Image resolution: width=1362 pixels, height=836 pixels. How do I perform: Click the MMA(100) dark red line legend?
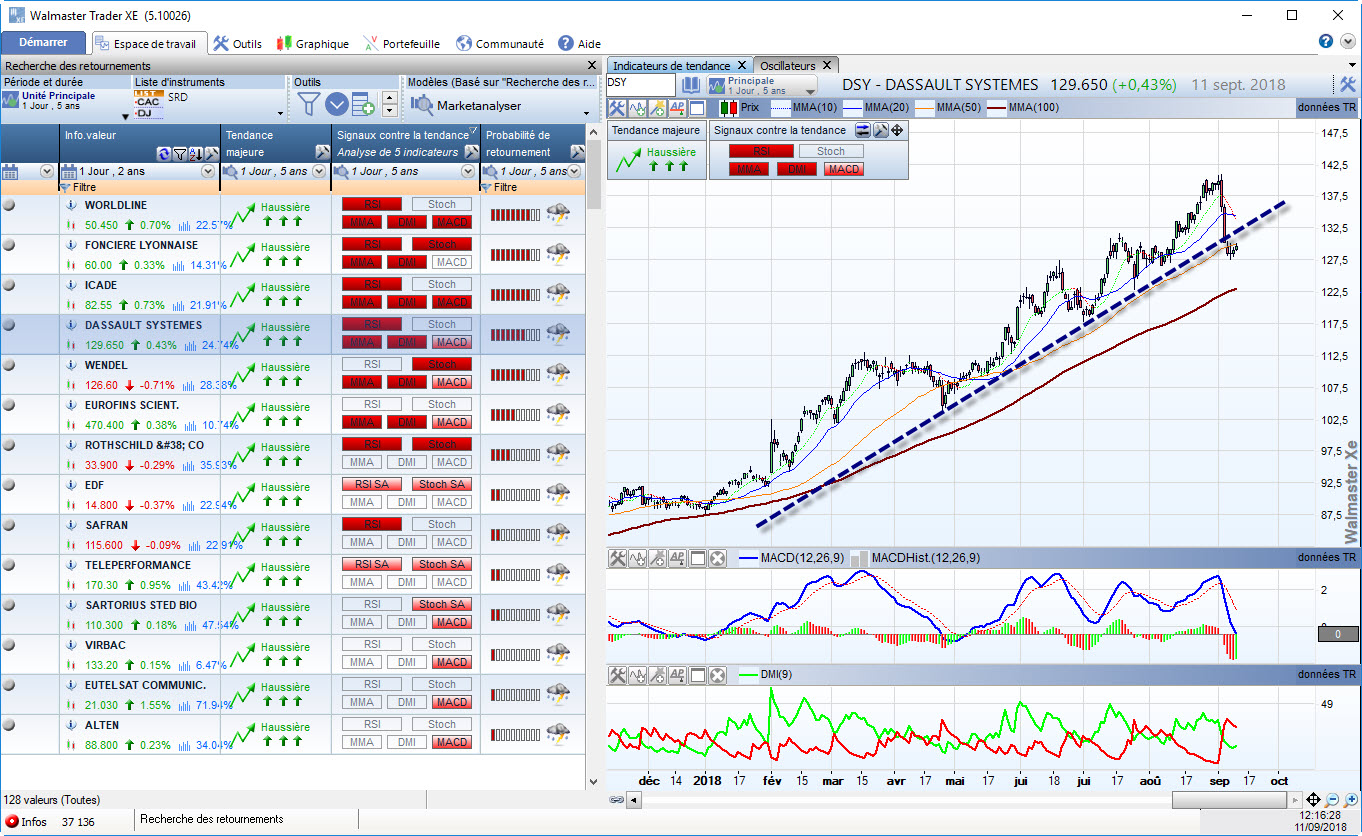click(1025, 107)
